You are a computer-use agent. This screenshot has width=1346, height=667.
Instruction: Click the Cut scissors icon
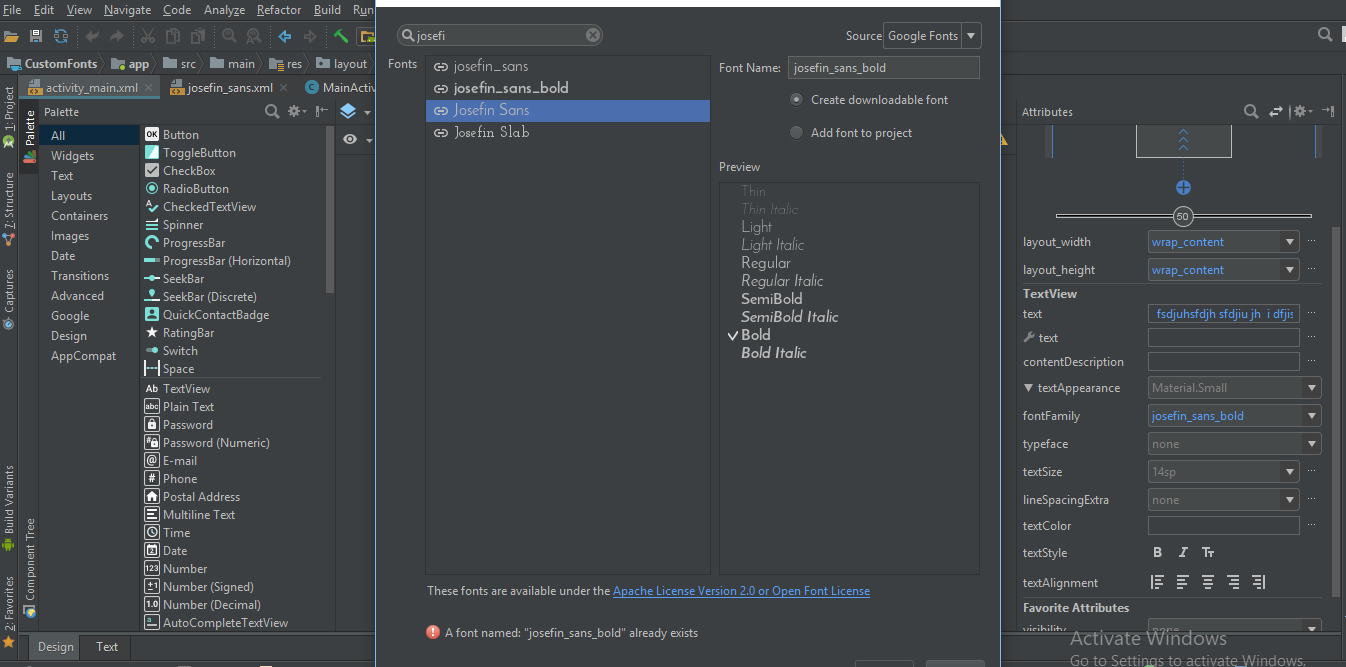(147, 36)
